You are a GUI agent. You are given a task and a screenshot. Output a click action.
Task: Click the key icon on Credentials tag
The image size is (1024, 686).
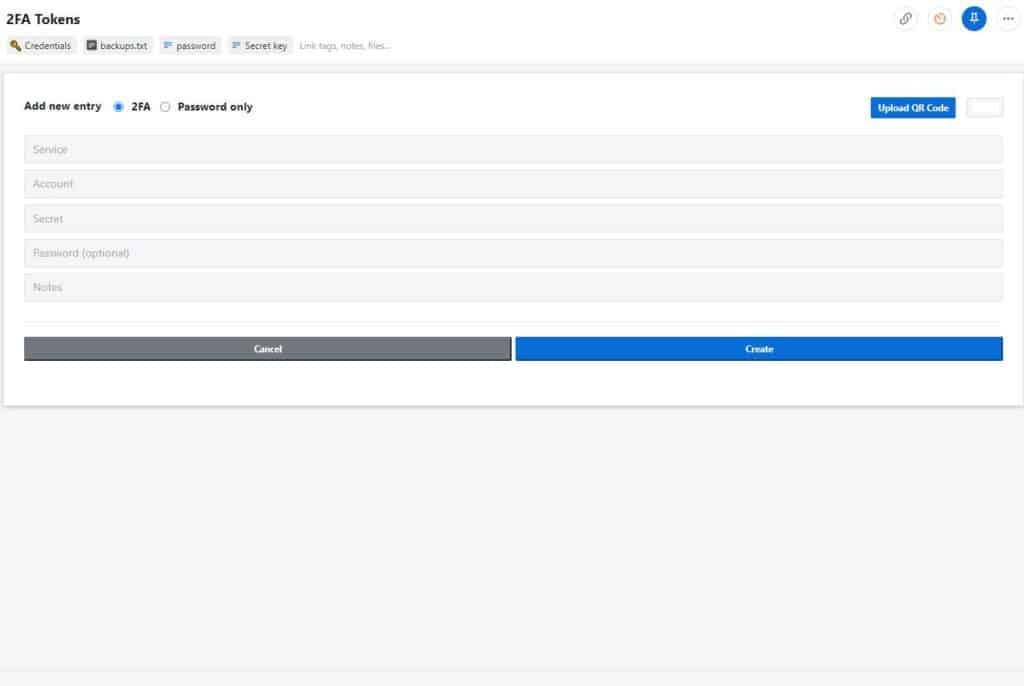15,46
